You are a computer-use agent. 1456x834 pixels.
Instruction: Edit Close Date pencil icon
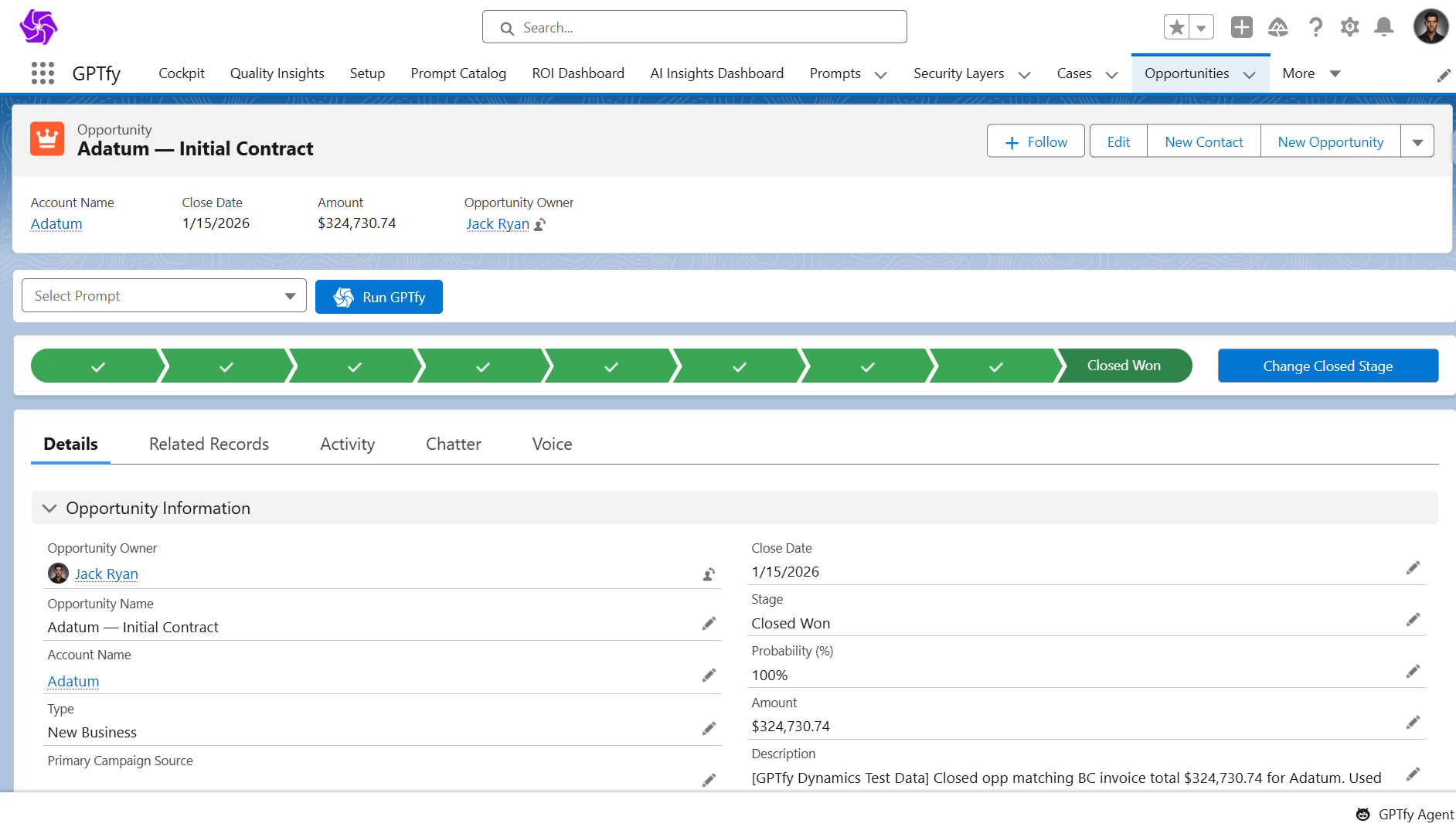click(1413, 568)
